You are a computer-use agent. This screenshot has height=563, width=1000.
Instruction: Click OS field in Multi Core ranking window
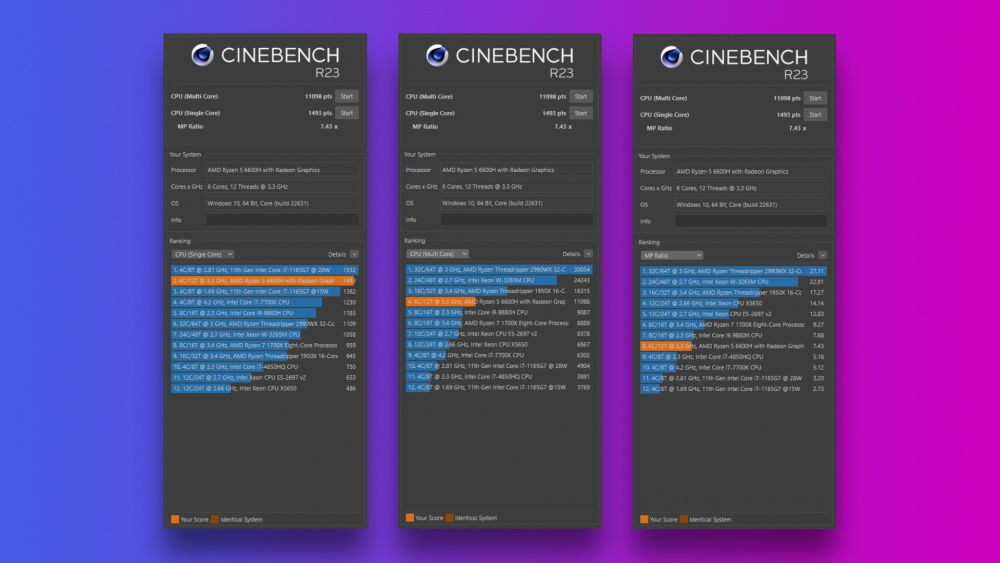pyautogui.click(x=517, y=203)
